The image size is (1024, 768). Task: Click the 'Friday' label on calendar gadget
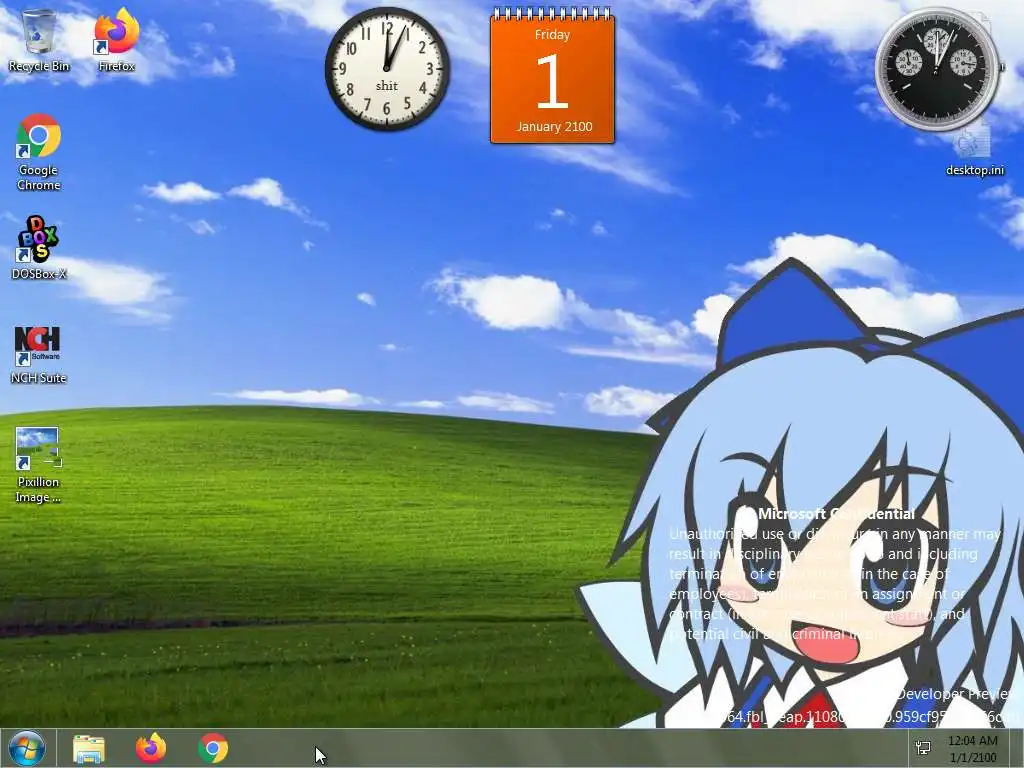tap(552, 35)
